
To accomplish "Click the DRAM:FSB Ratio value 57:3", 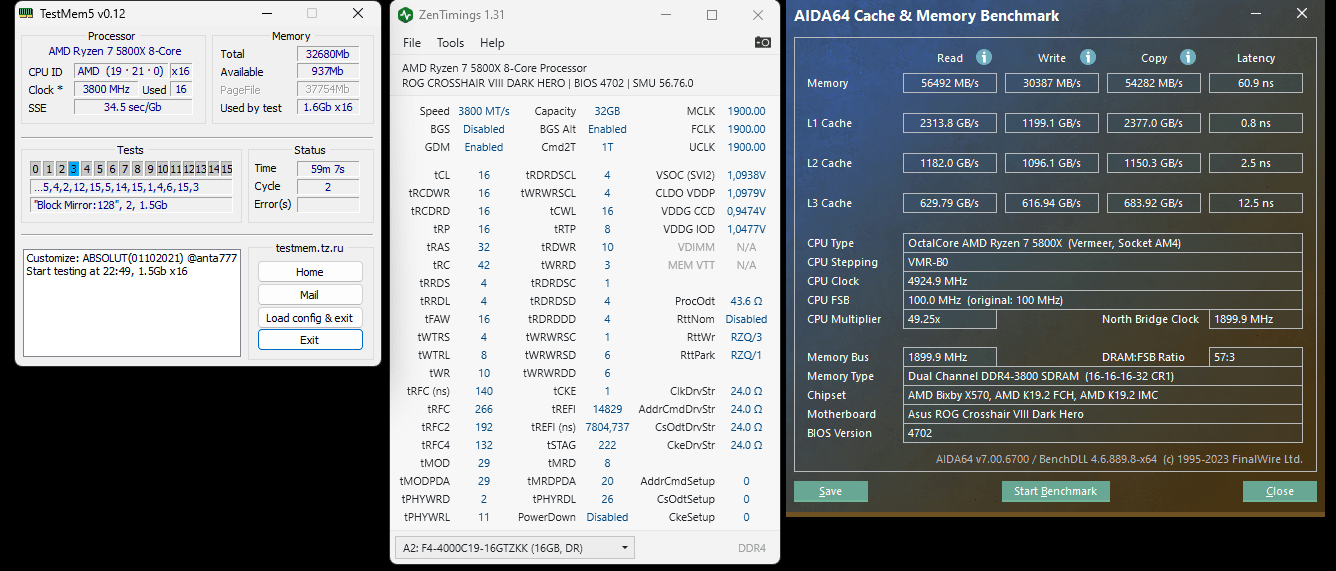I will (x=1256, y=357).
